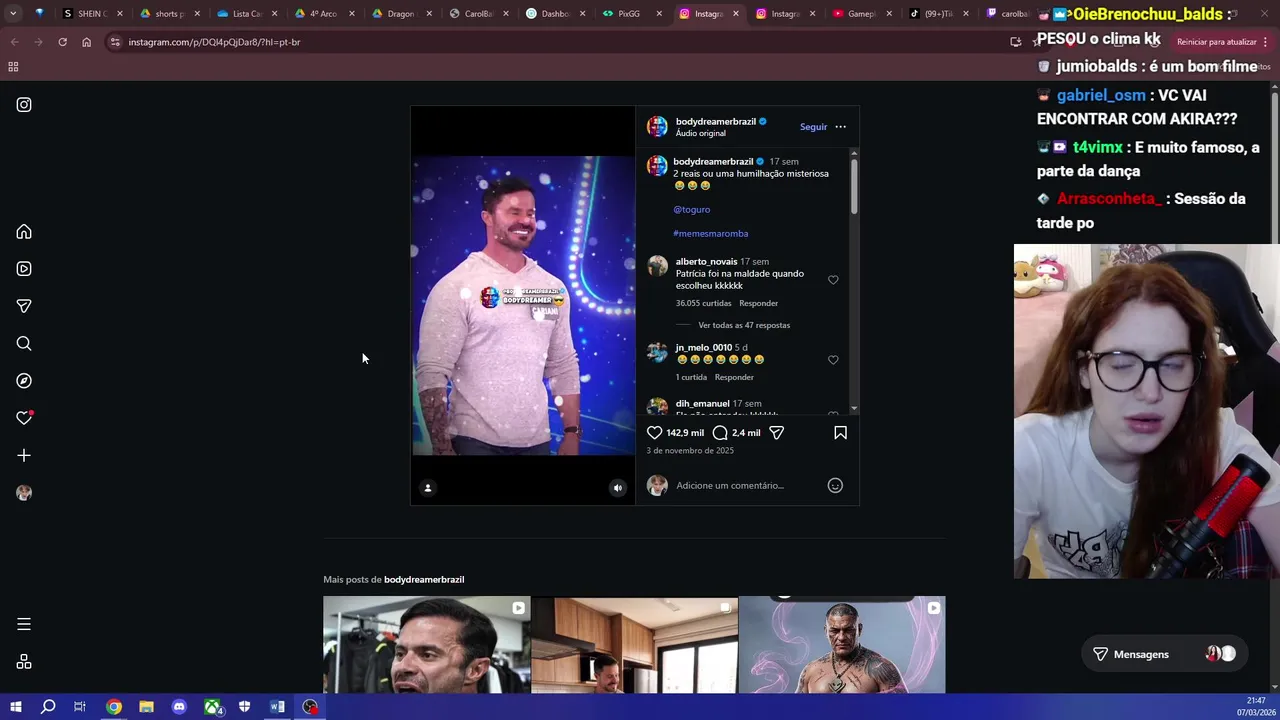The image size is (1280, 720).
Task: Open the bookmarks bar apps grid icon
Action: click(x=13, y=67)
